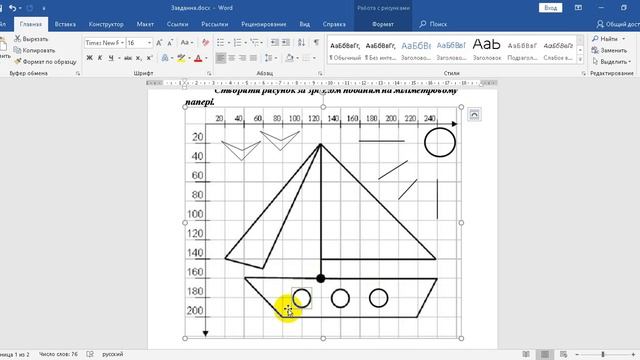The height and width of the screenshot is (360, 640).
Task: Switch to Read Mode view icon
Action: pos(526,354)
